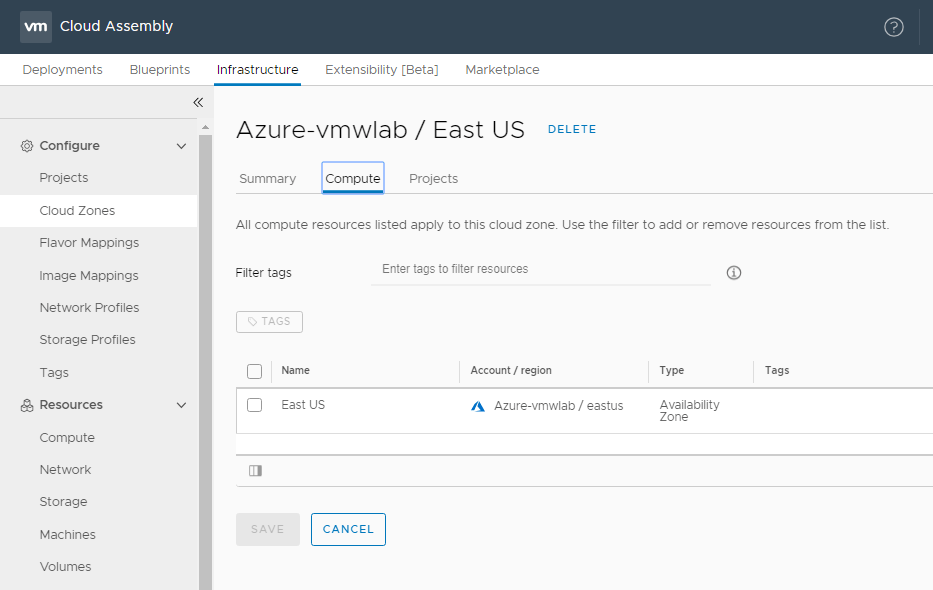The width and height of the screenshot is (933, 590).
Task: Click the Filter tags input field
Action: 540,270
